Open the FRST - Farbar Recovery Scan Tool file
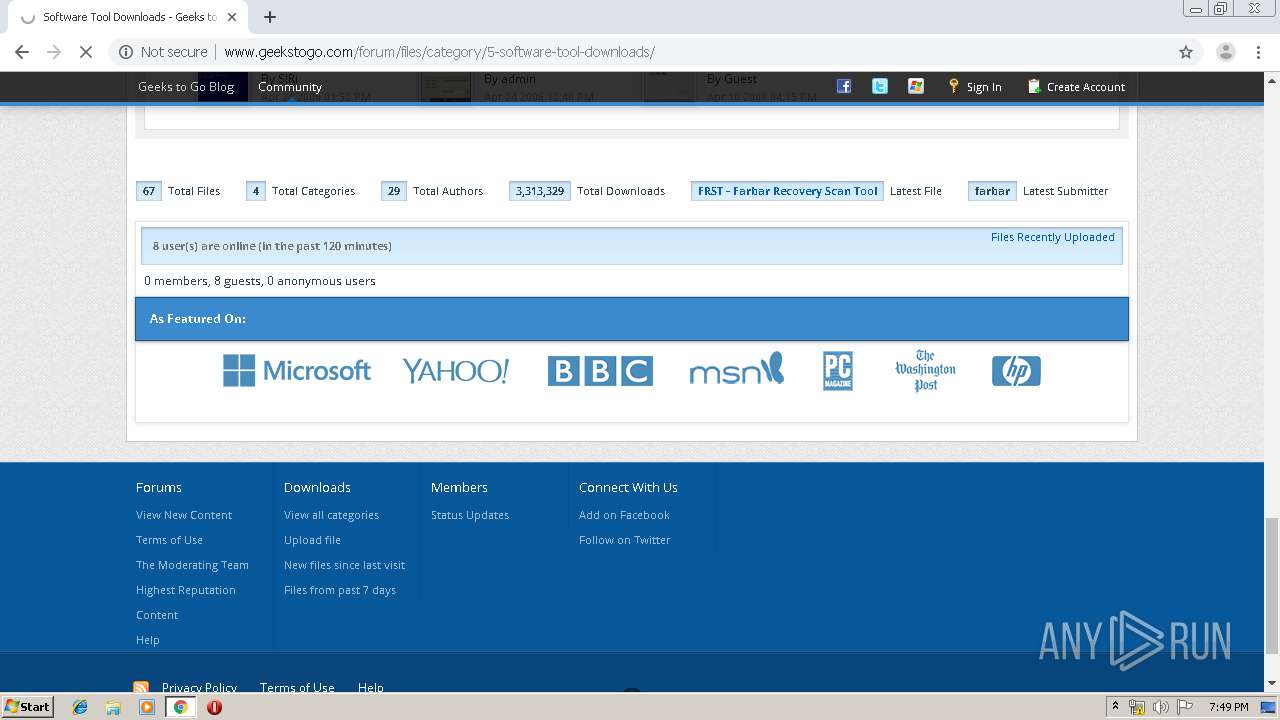The image size is (1280, 720). point(787,191)
